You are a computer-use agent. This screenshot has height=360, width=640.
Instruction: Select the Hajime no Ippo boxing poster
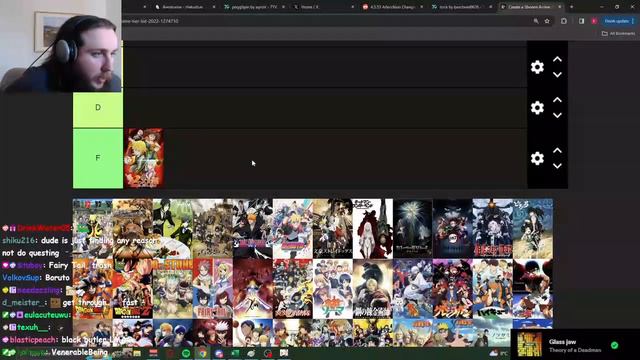(x=533, y=289)
